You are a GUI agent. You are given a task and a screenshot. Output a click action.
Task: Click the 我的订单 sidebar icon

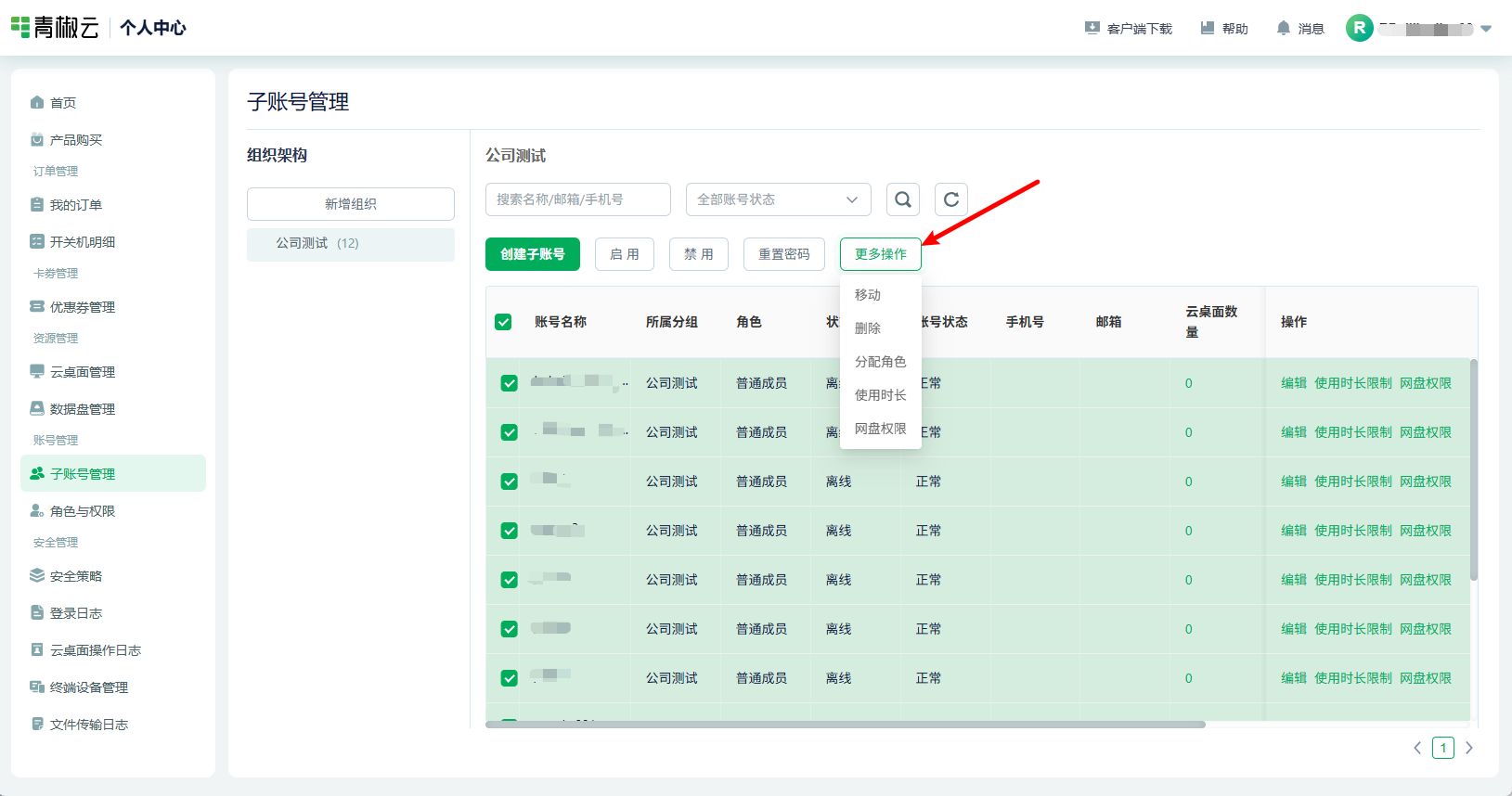pos(37,204)
